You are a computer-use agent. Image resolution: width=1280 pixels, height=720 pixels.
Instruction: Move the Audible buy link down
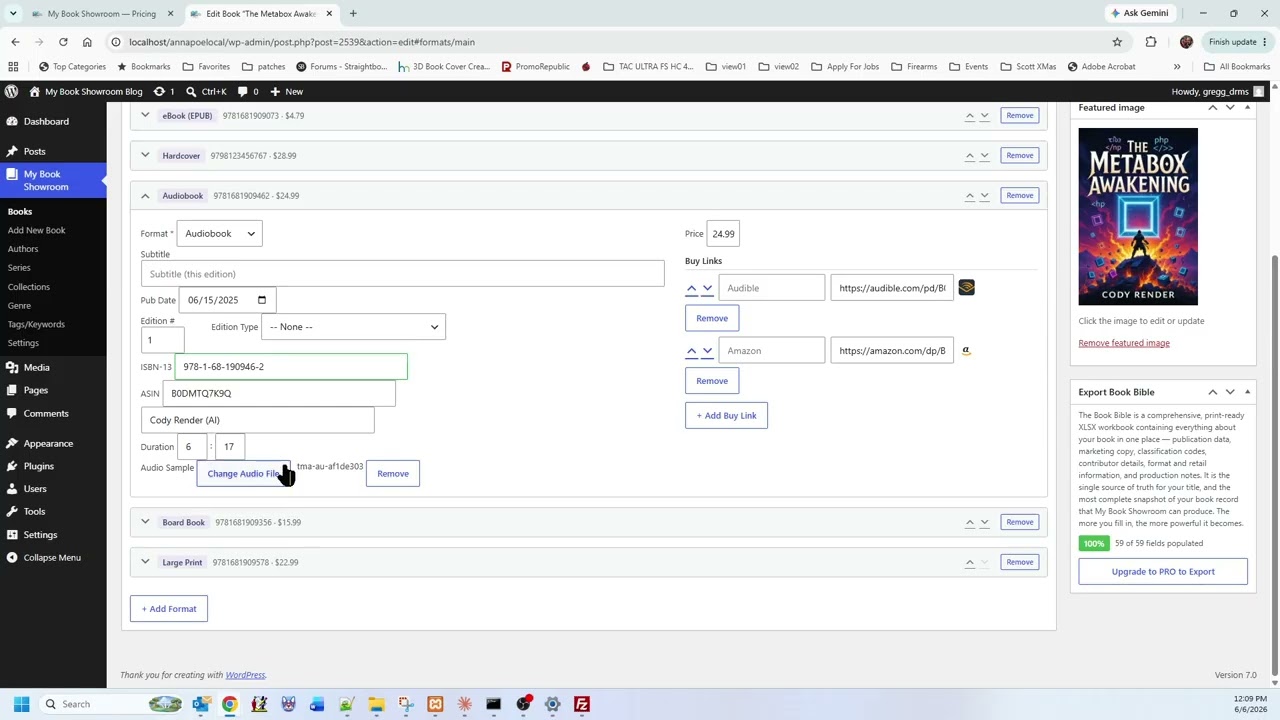pos(707,288)
